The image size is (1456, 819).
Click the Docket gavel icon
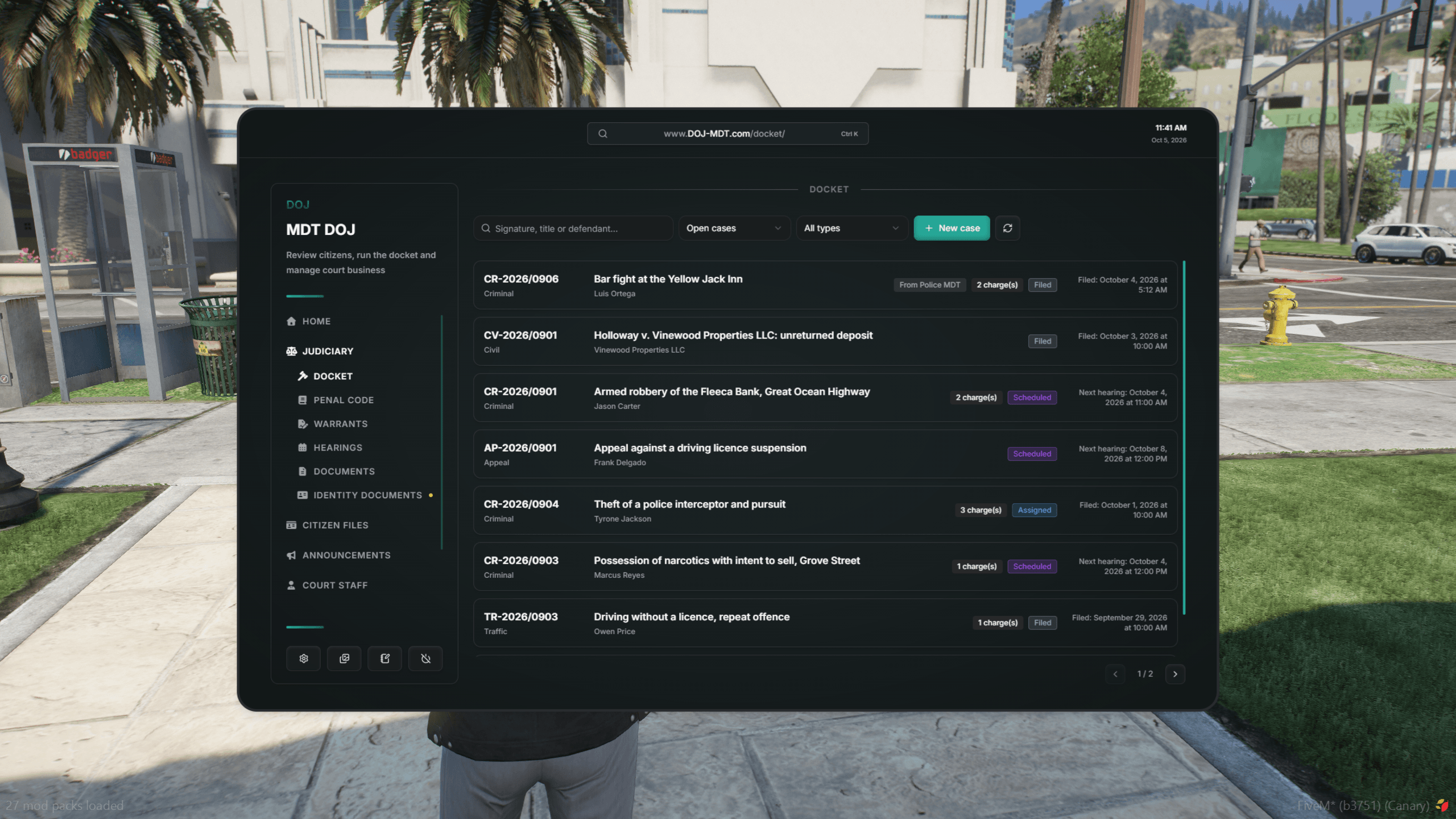tap(303, 376)
